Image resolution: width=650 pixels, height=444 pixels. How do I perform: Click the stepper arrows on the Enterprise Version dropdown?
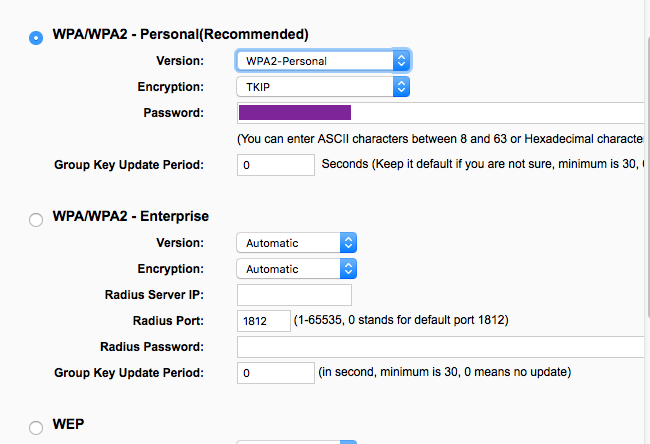coord(348,243)
